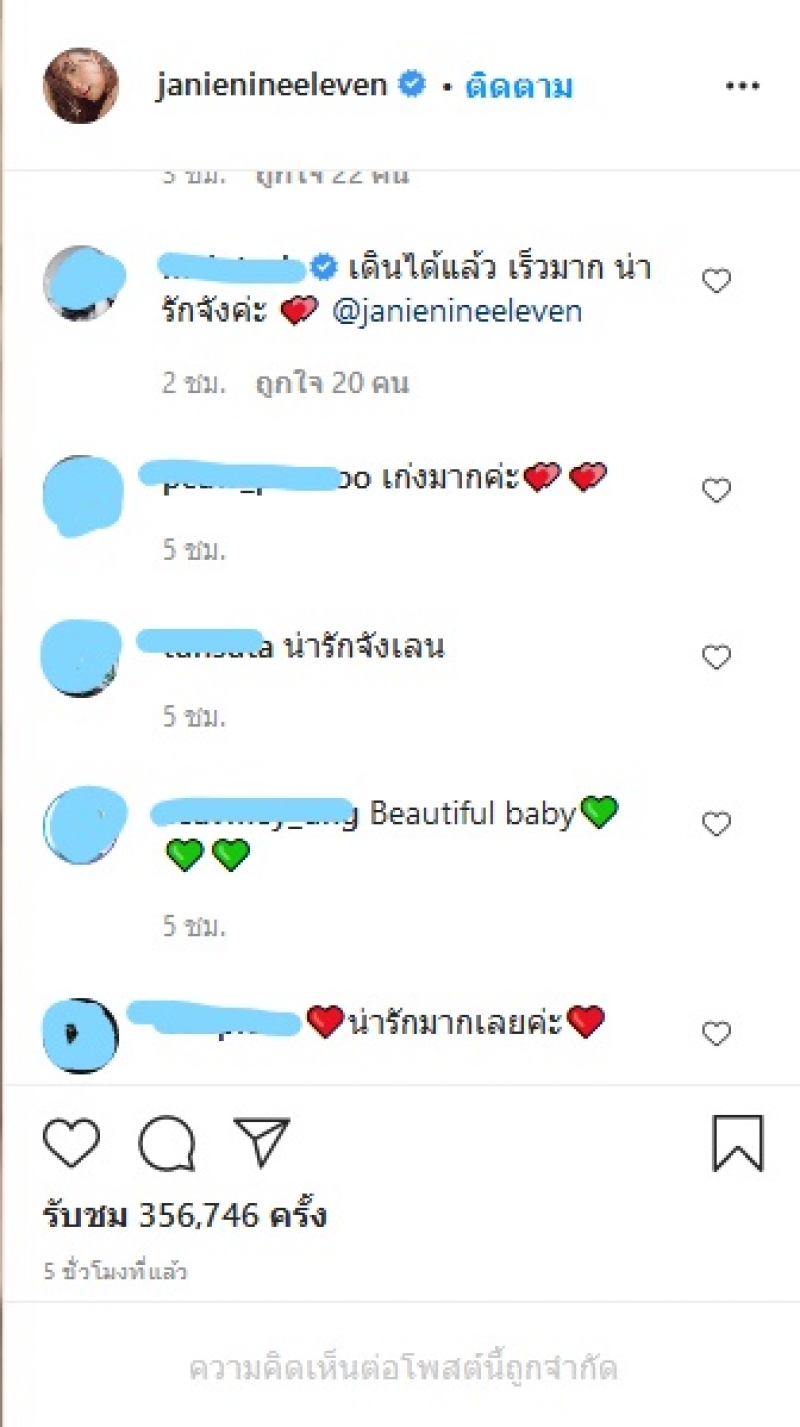Like the comment saying เก่งมากค่ะ
This screenshot has height=1427, width=800.
coord(716,491)
